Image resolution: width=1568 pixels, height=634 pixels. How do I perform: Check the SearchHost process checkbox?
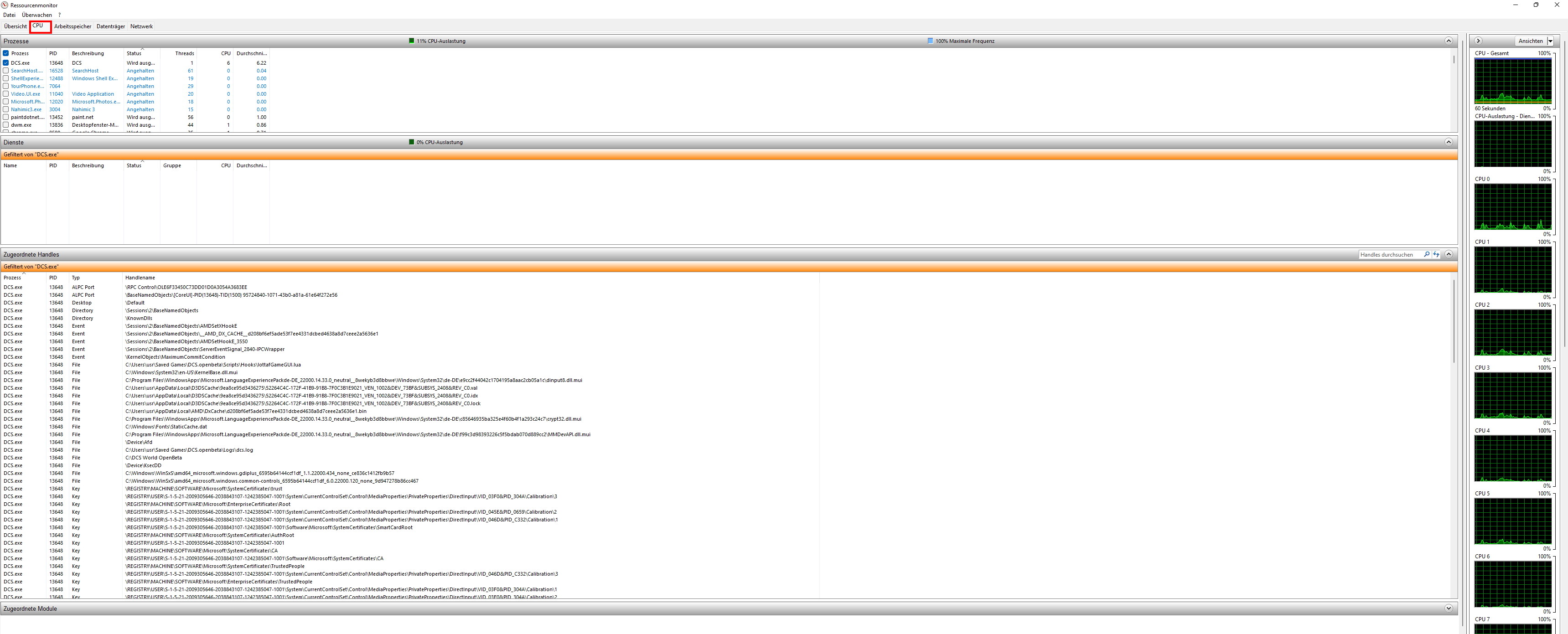pyautogui.click(x=6, y=71)
